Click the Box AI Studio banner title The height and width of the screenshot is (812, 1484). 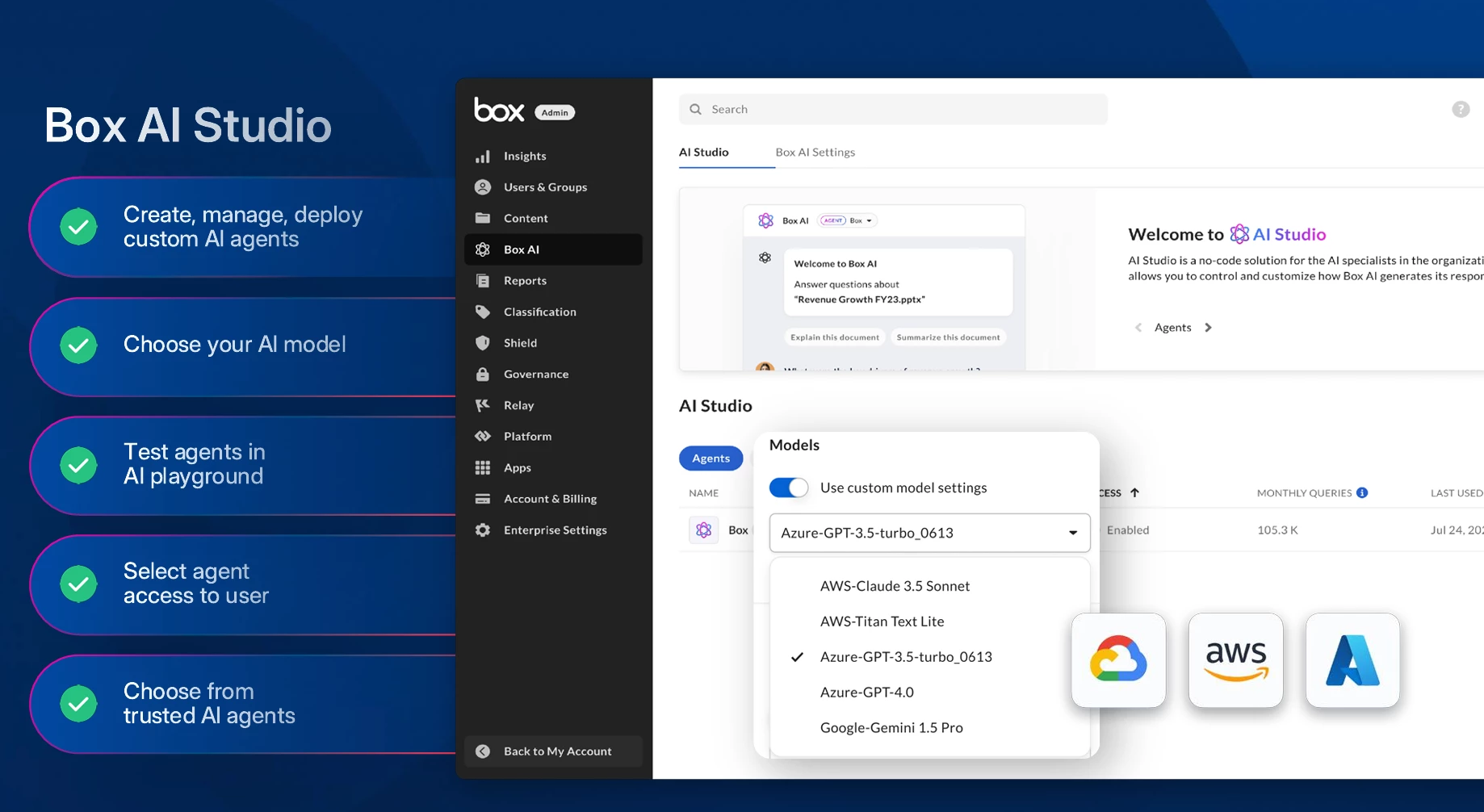click(x=188, y=126)
